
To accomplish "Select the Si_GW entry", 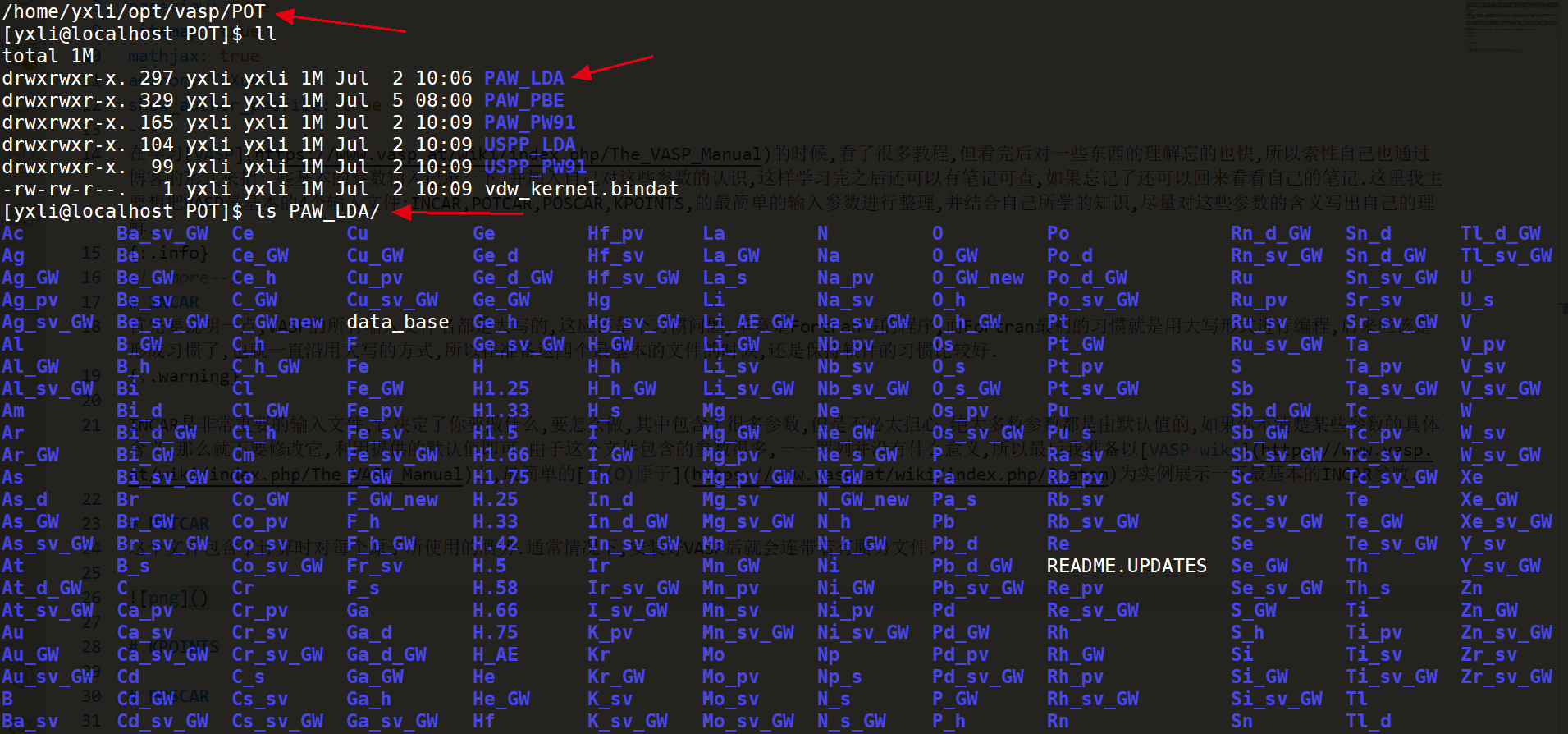I will coord(1259,677).
